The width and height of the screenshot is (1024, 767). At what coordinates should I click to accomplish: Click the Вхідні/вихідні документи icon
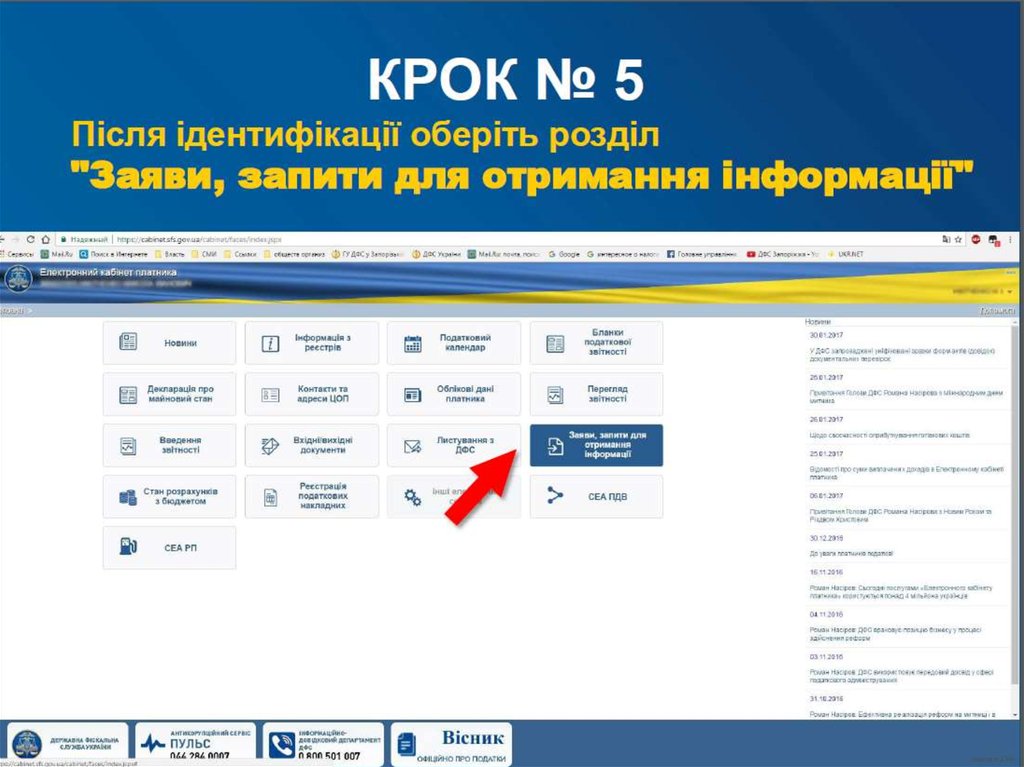click(x=270, y=446)
